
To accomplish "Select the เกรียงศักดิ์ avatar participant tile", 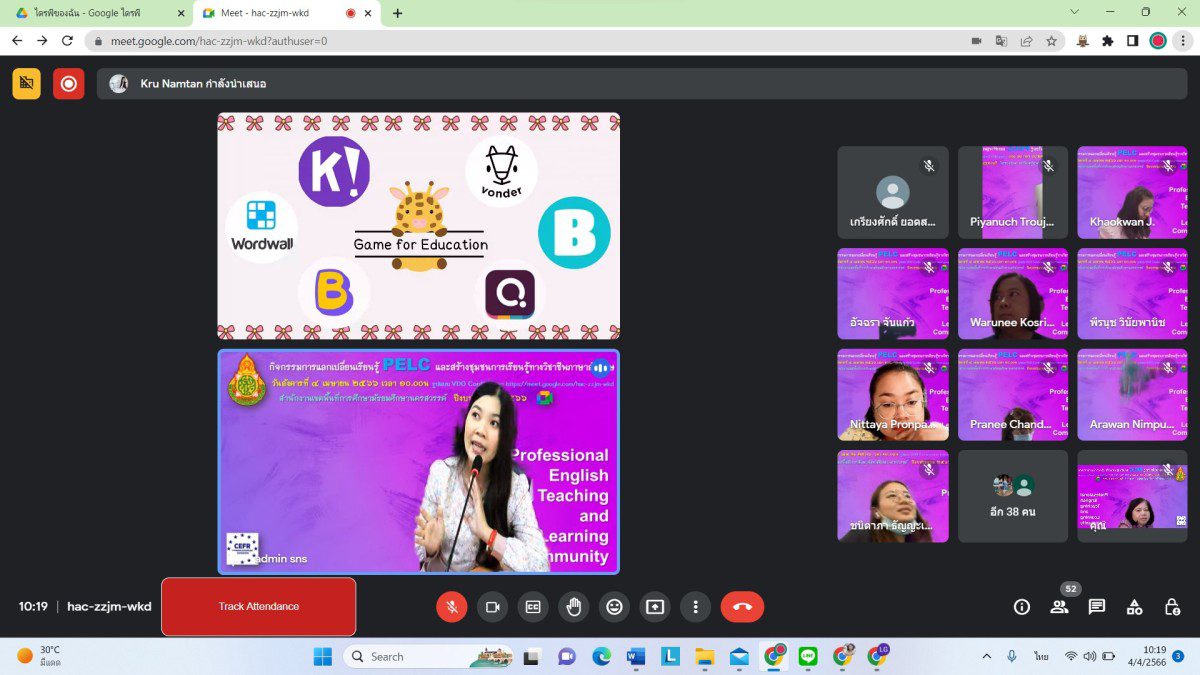I will (893, 193).
